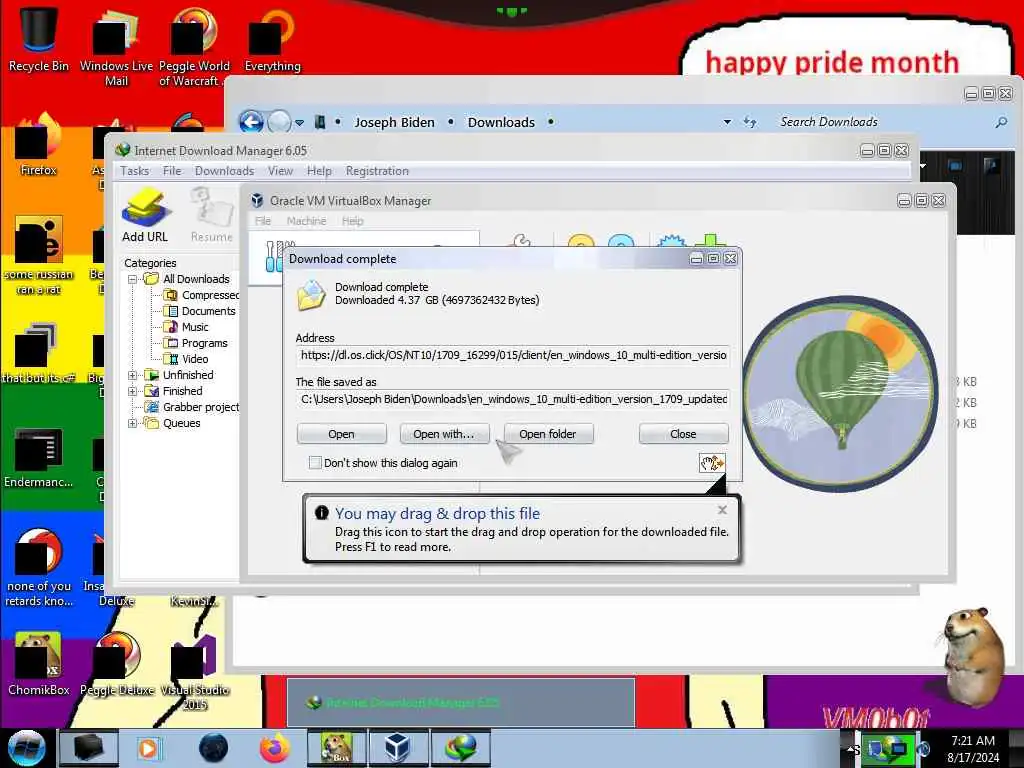1024x768 pixels.
Task: Select the Programs category
Action: 195,343
